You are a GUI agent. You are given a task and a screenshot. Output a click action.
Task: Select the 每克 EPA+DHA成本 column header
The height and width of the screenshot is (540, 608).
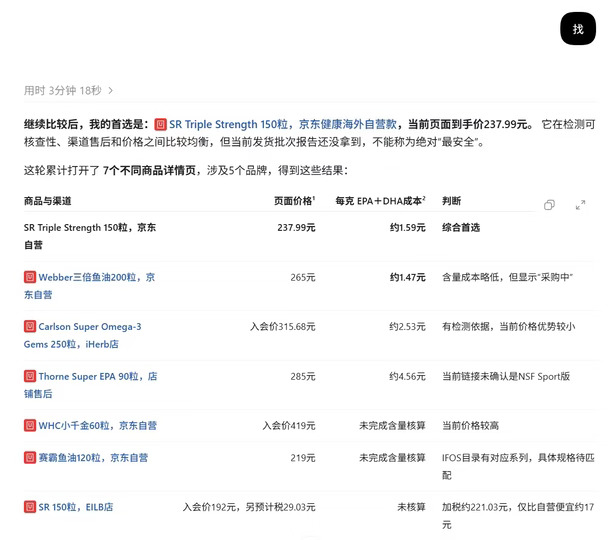pyautogui.click(x=380, y=201)
